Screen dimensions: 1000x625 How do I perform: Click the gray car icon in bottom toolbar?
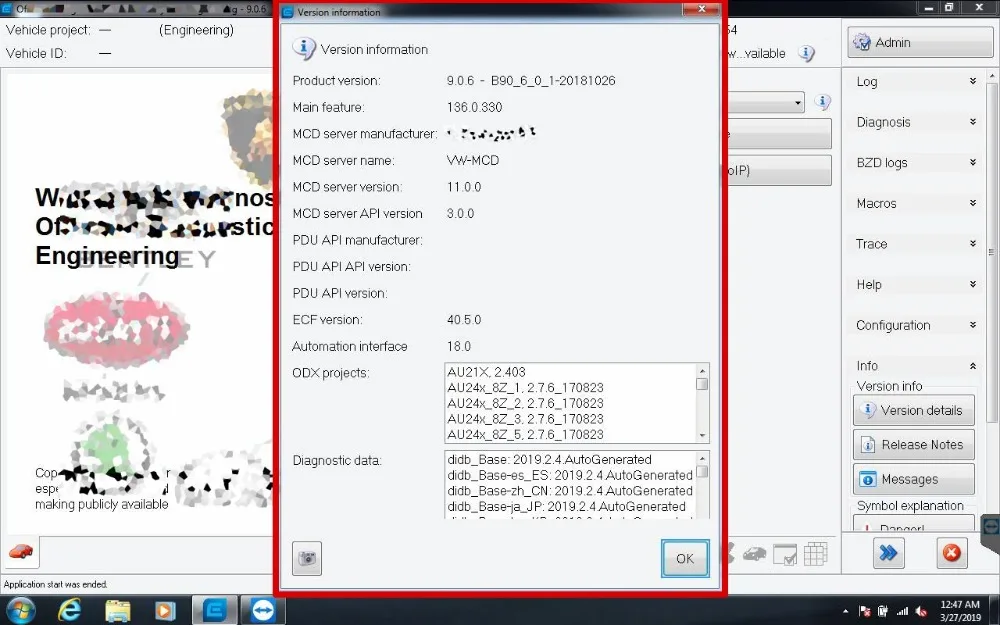(754, 554)
